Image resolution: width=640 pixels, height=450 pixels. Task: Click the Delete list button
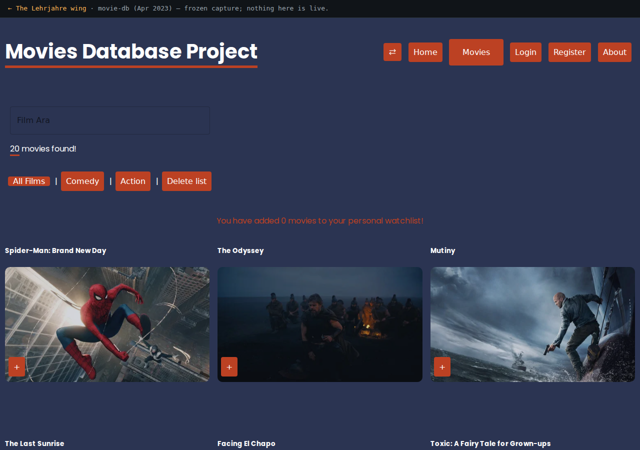point(187,181)
